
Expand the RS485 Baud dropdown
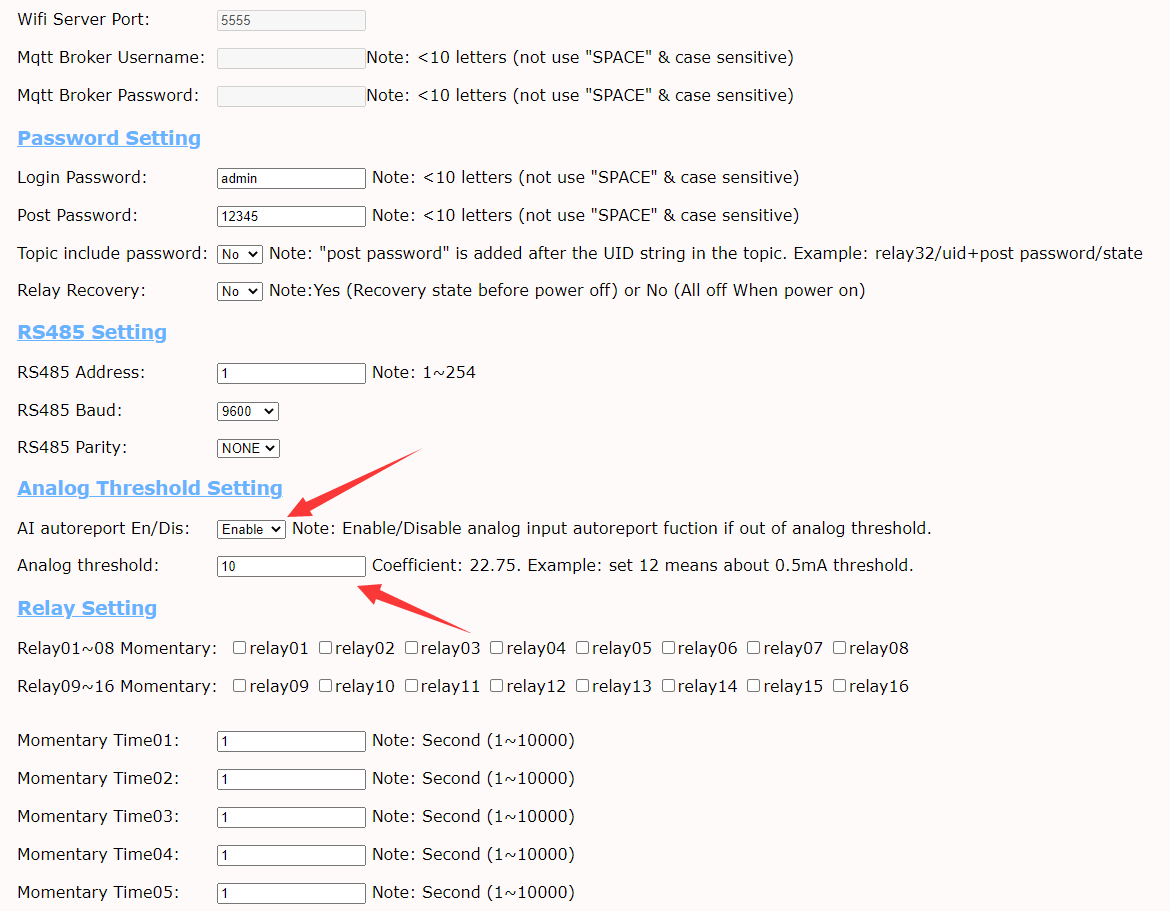click(x=247, y=411)
